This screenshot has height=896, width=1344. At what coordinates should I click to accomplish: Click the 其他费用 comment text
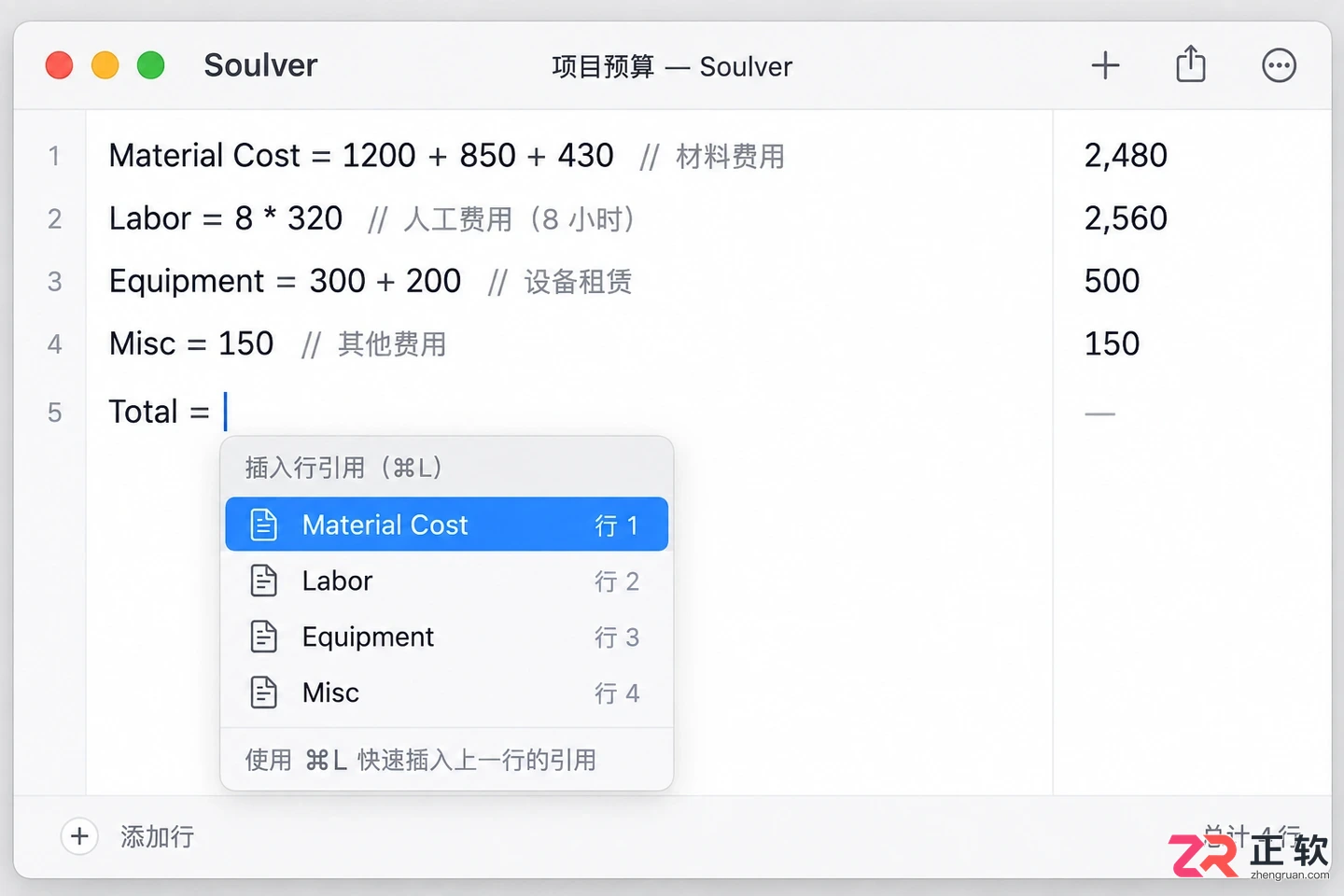point(392,344)
